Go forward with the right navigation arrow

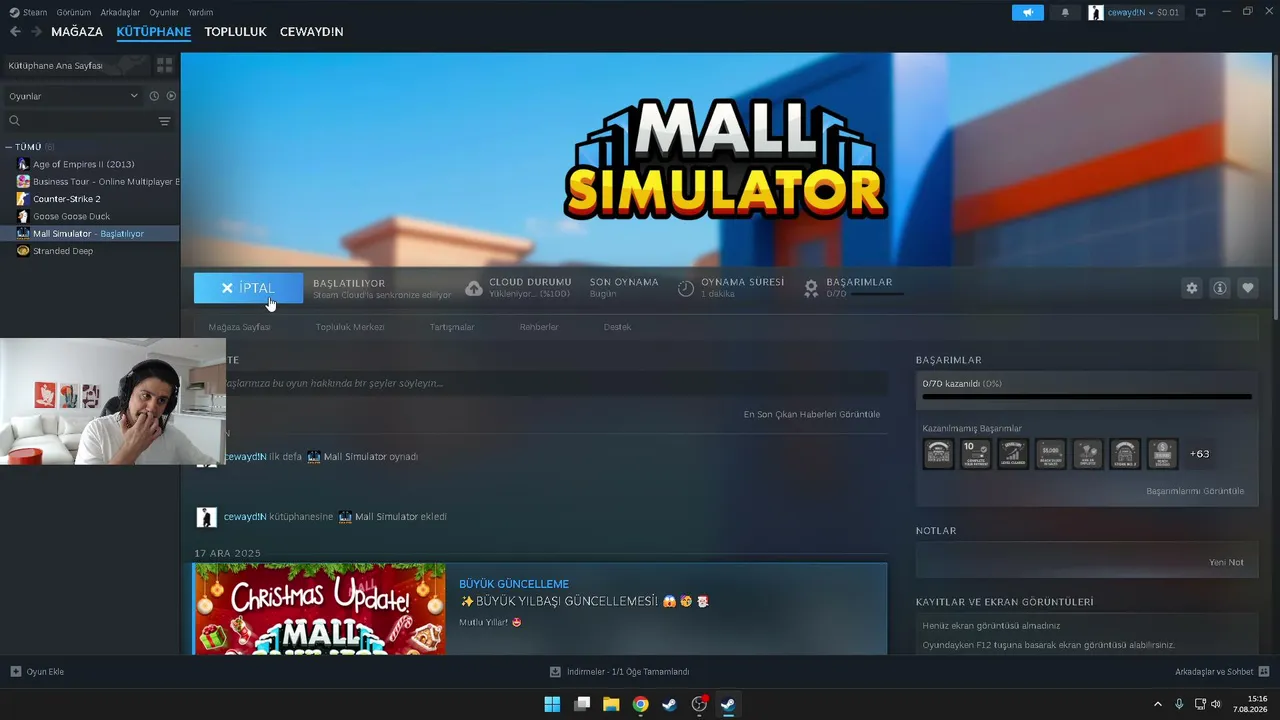(x=36, y=32)
